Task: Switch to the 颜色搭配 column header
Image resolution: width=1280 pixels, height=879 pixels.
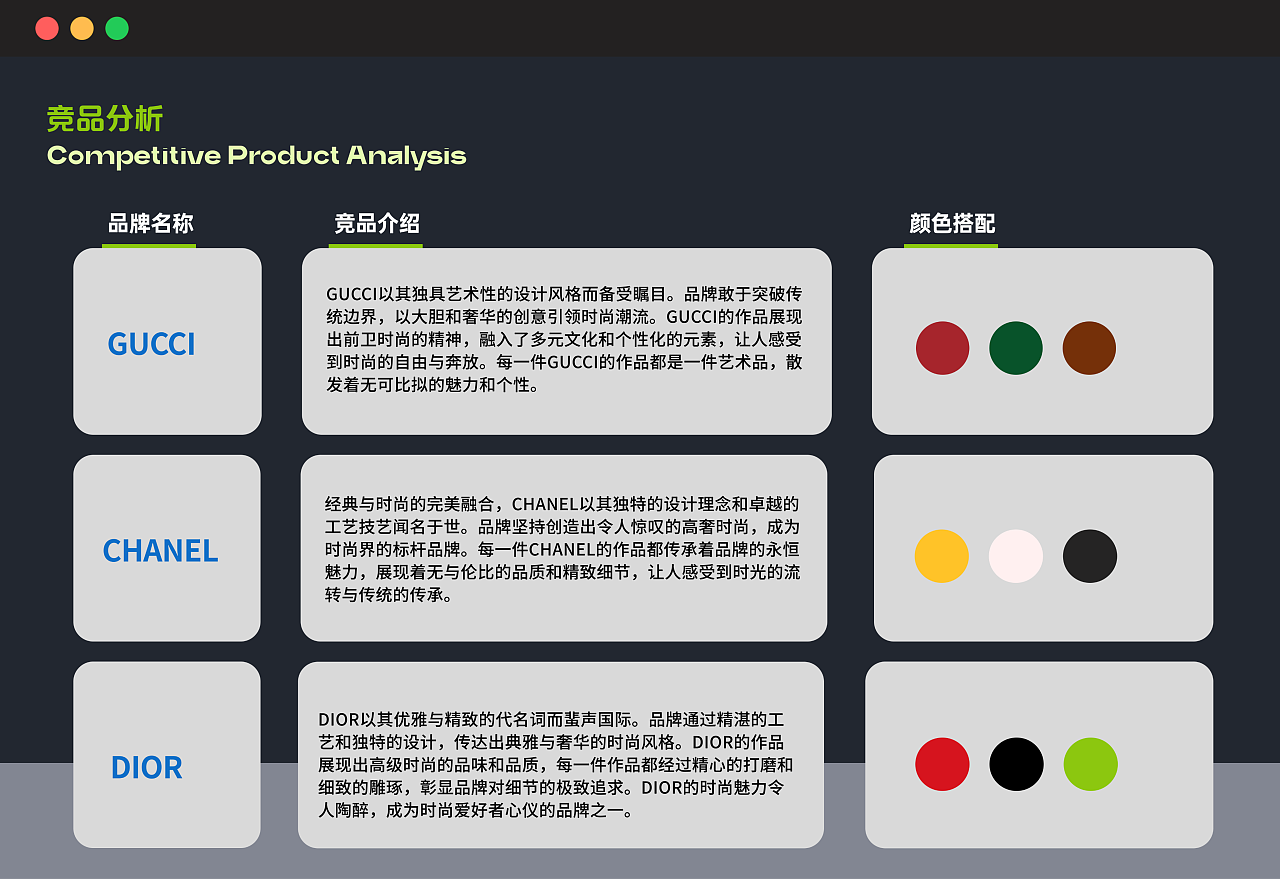Action: click(952, 224)
